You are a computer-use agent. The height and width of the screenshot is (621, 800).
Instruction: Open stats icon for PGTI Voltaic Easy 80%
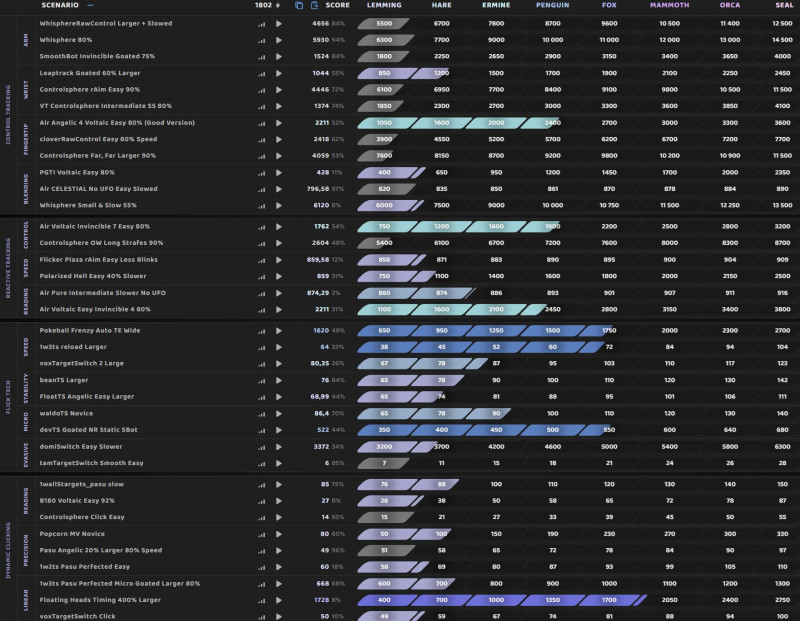(x=262, y=173)
